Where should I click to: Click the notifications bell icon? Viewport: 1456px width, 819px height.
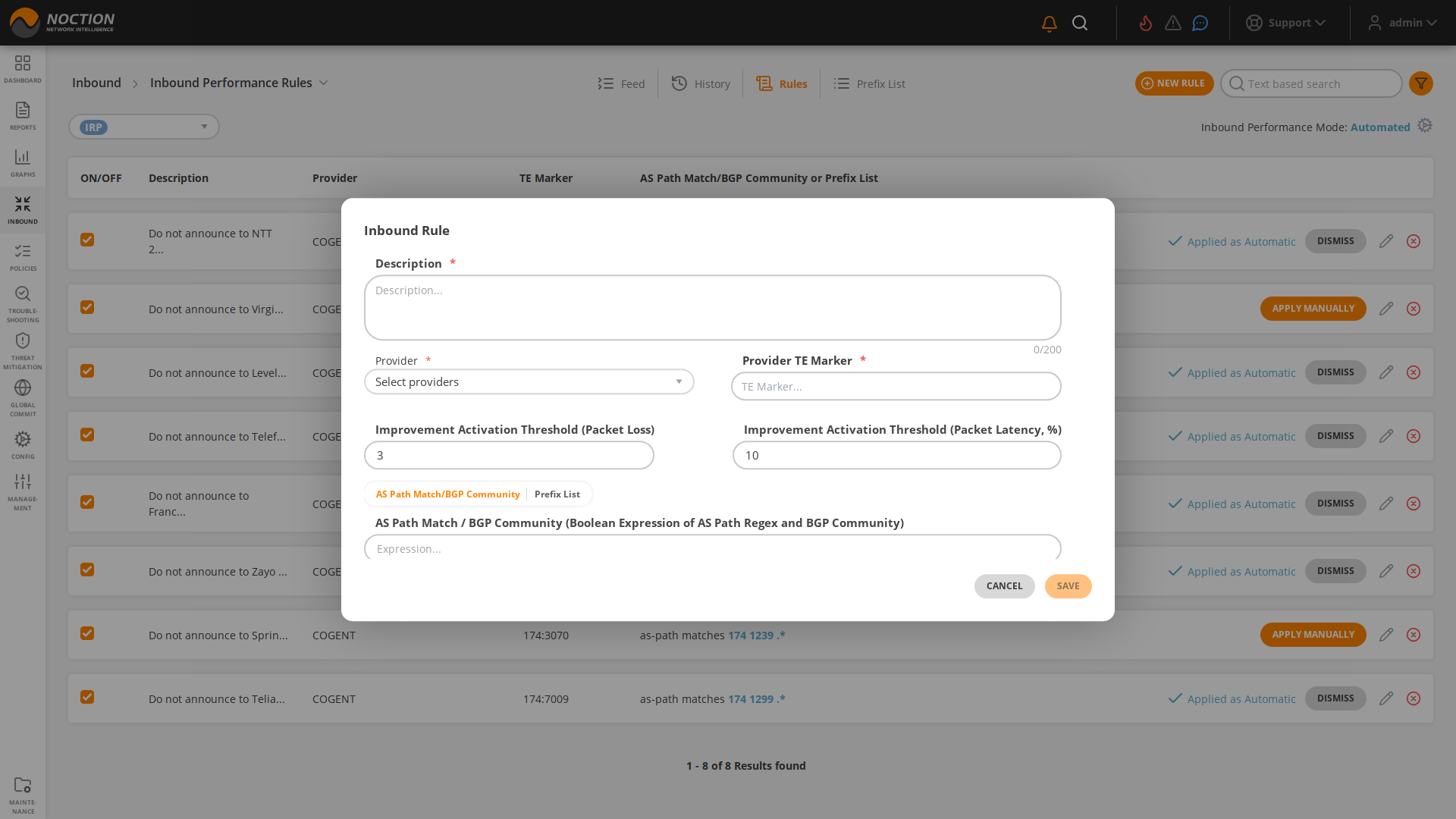pos(1048,23)
